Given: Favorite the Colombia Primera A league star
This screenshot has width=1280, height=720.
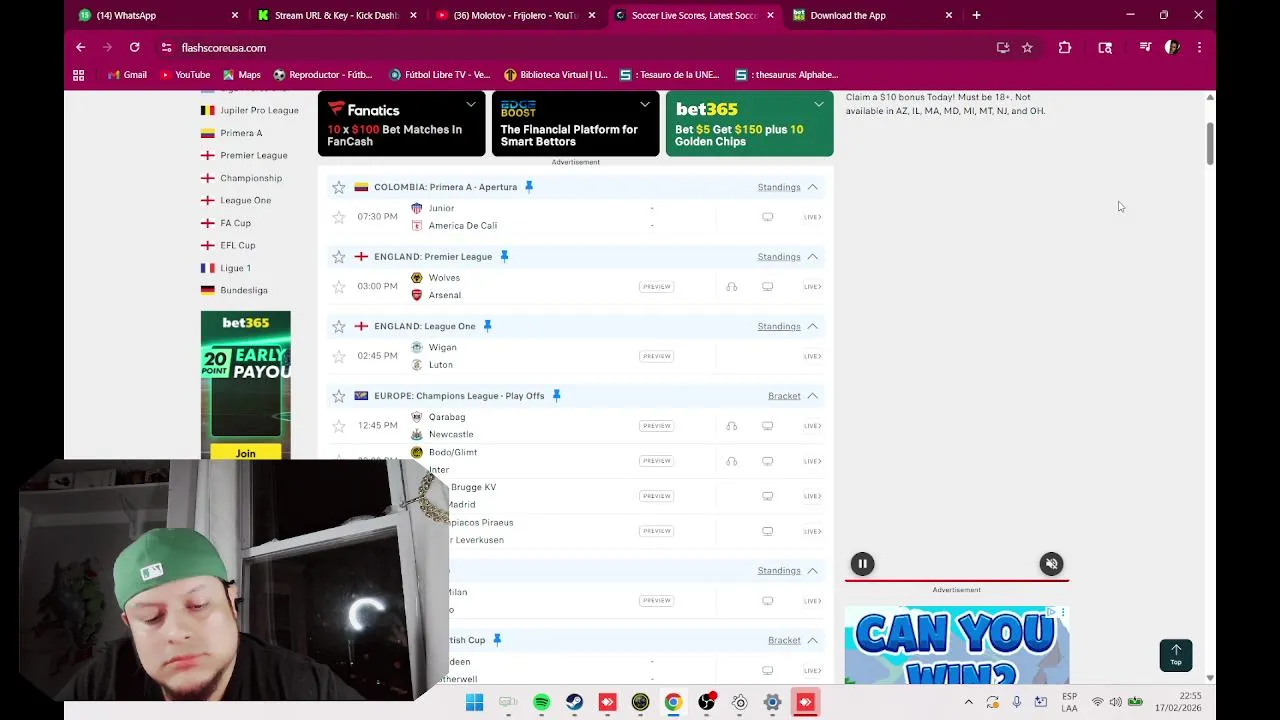Looking at the screenshot, I should pyautogui.click(x=339, y=187).
